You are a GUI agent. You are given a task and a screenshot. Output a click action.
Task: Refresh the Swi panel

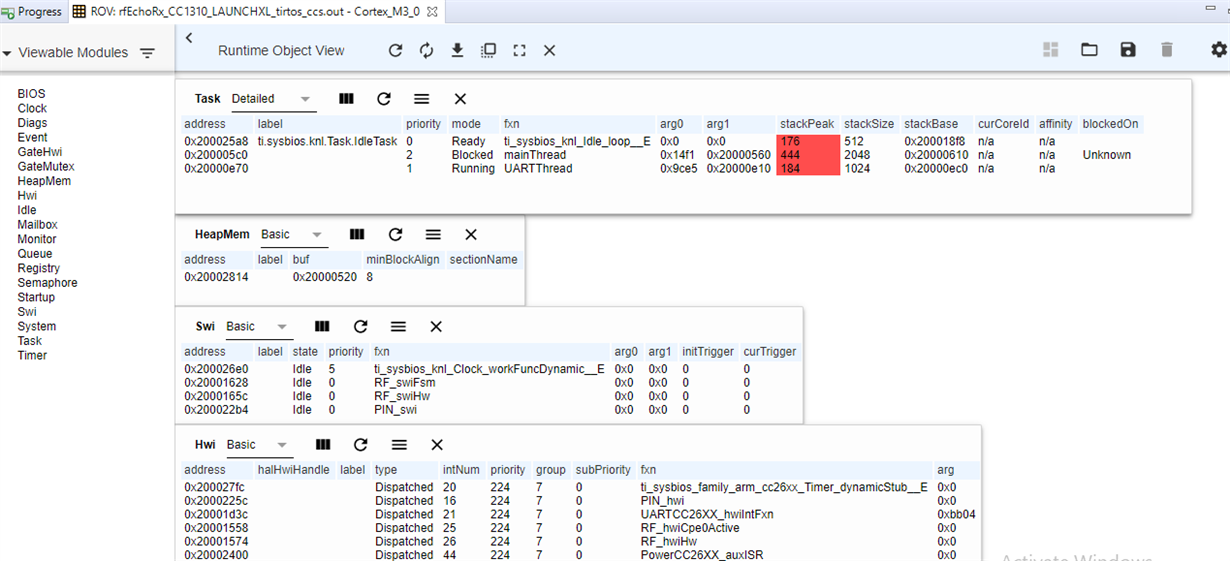[360, 326]
